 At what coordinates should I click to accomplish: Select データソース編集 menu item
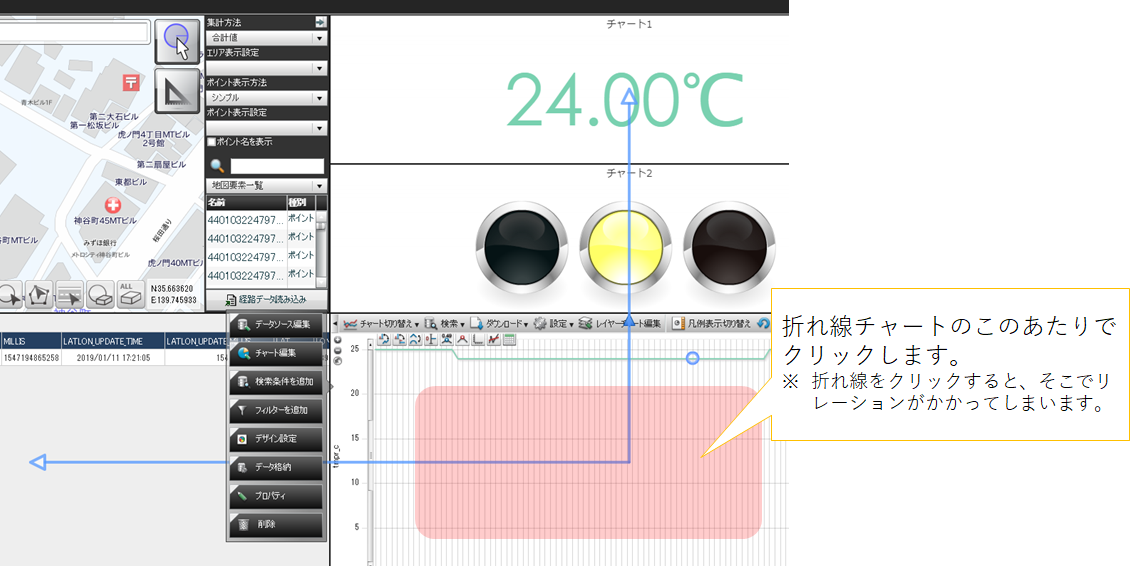coord(275,323)
